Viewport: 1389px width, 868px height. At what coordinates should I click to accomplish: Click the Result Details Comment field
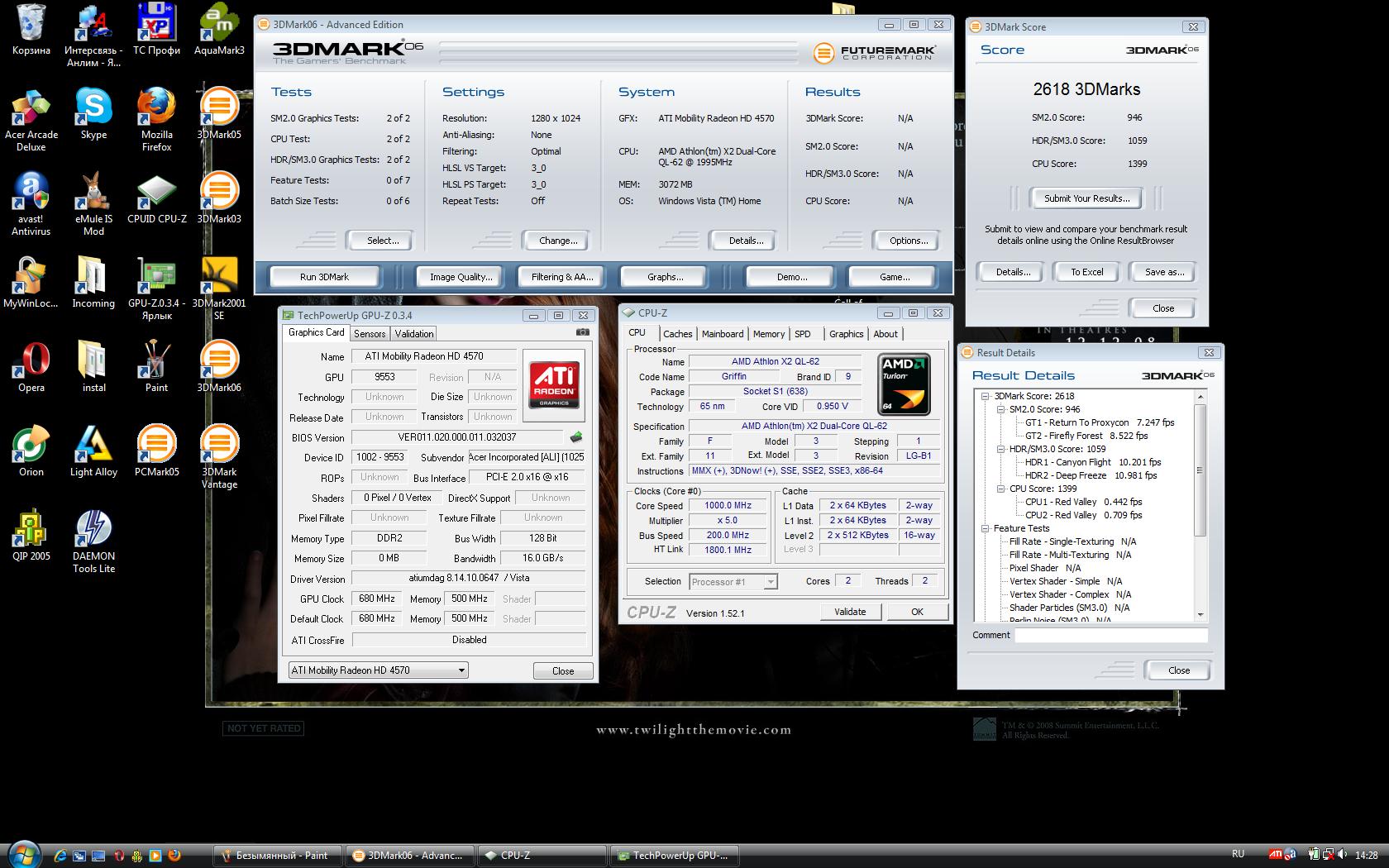tap(1111, 635)
